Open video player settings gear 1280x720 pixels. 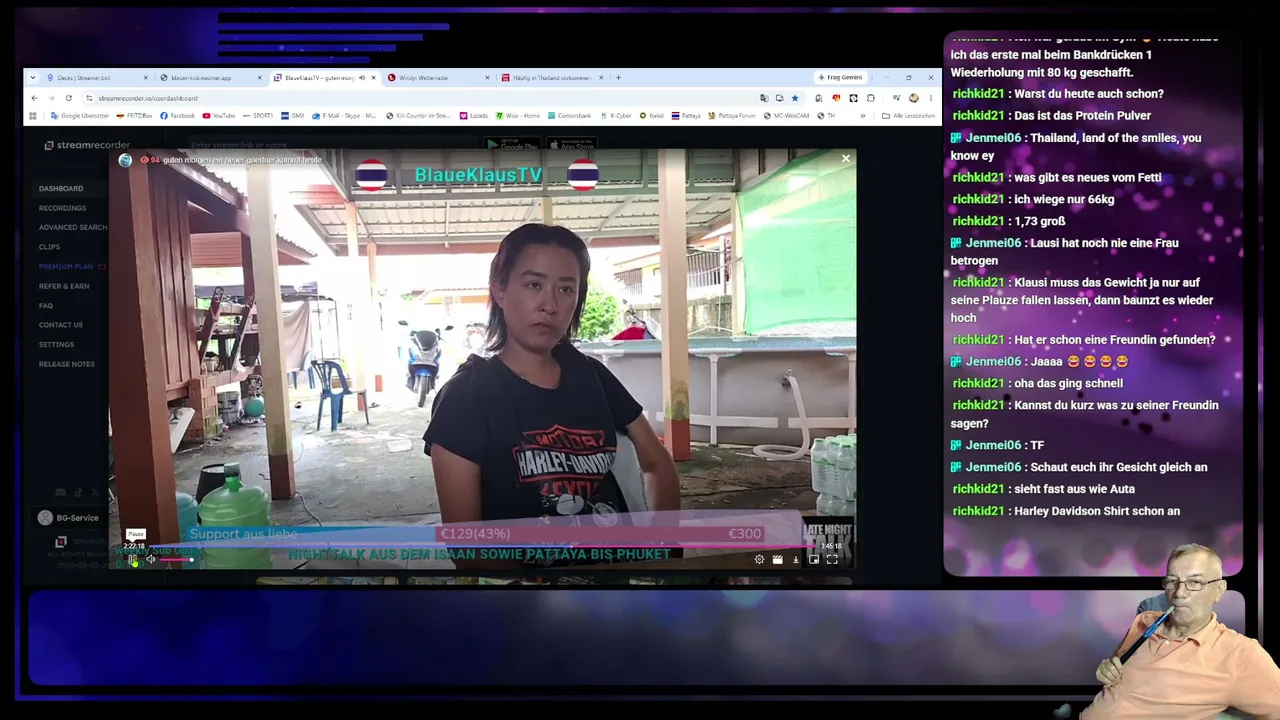[x=759, y=559]
